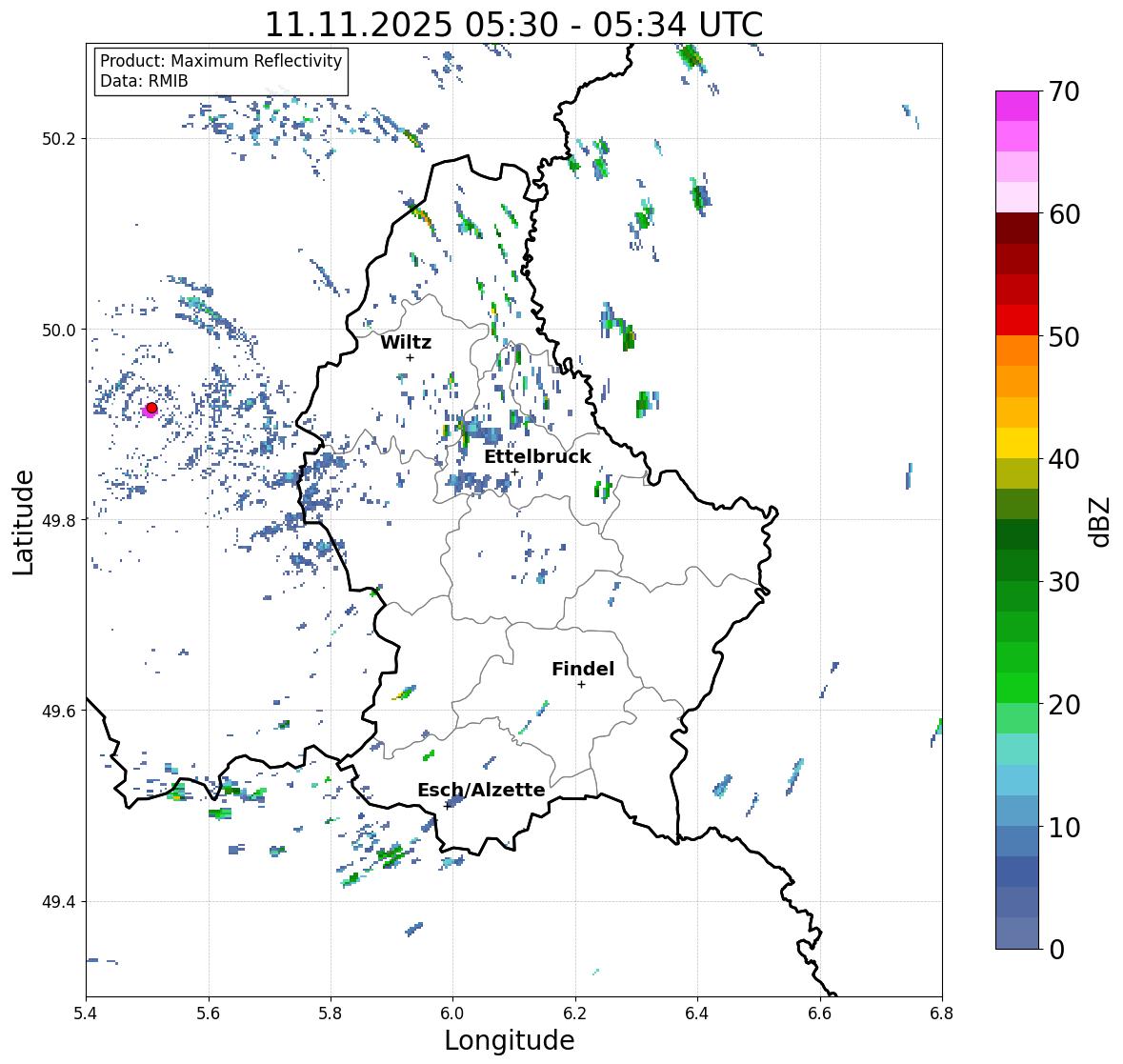
Task: Click the 50 colorbar tick label
Action: tap(1064, 336)
